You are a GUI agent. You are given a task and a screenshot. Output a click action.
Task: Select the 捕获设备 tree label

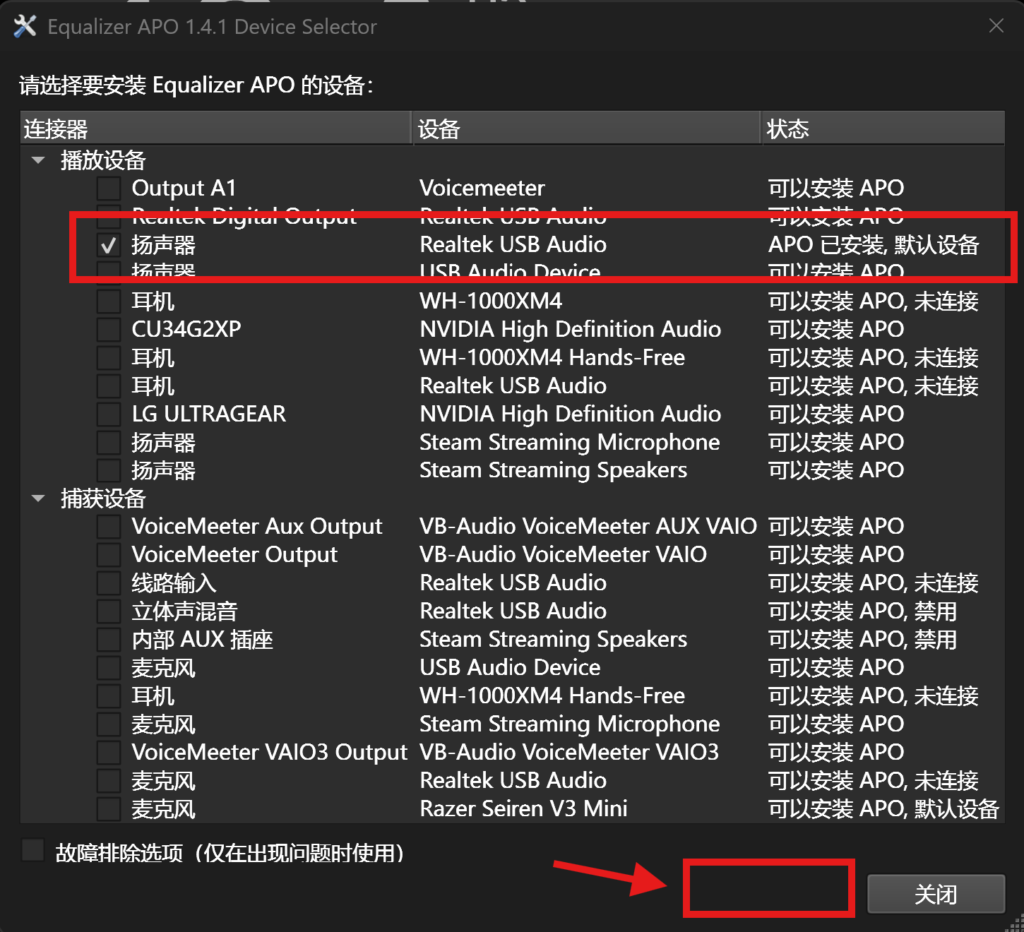tap(103, 498)
